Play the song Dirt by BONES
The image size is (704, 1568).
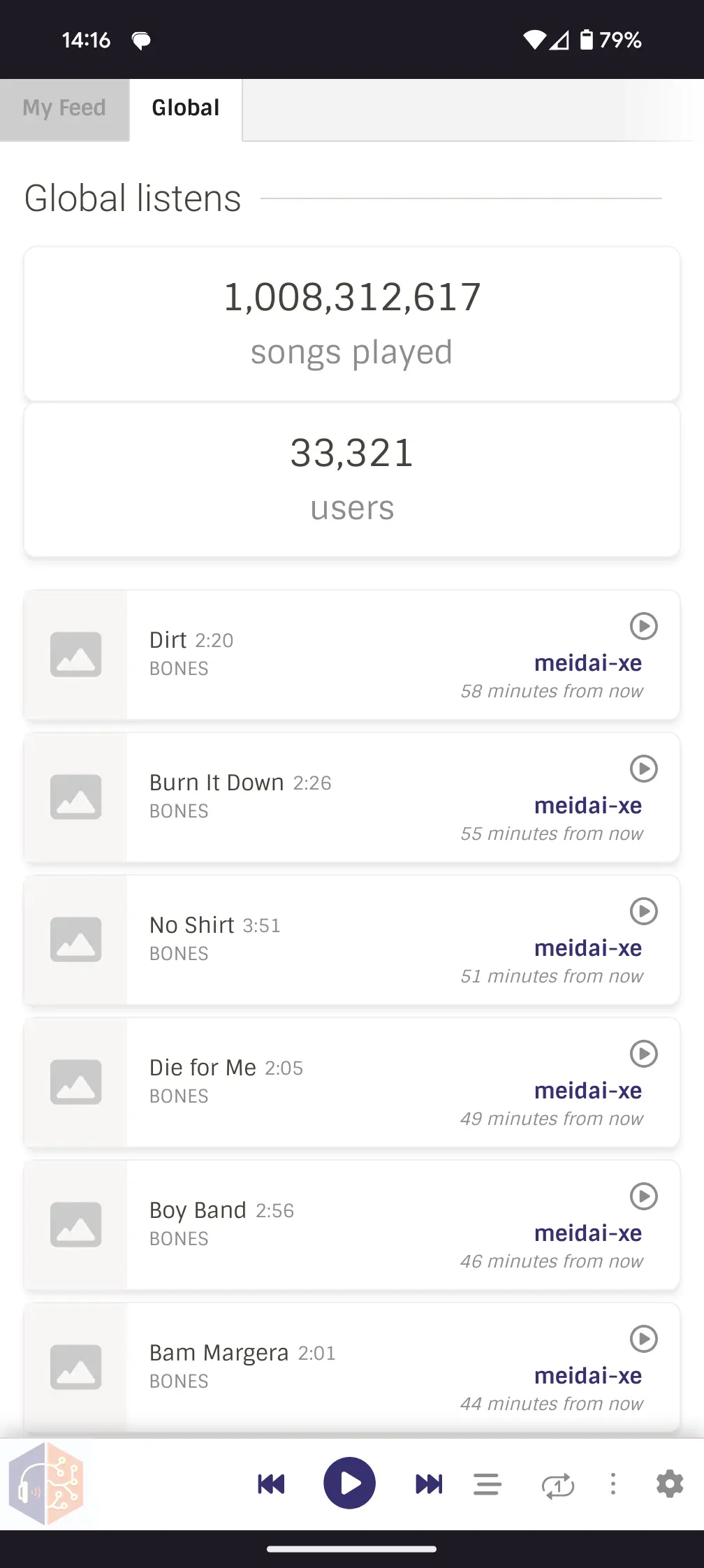click(643, 626)
